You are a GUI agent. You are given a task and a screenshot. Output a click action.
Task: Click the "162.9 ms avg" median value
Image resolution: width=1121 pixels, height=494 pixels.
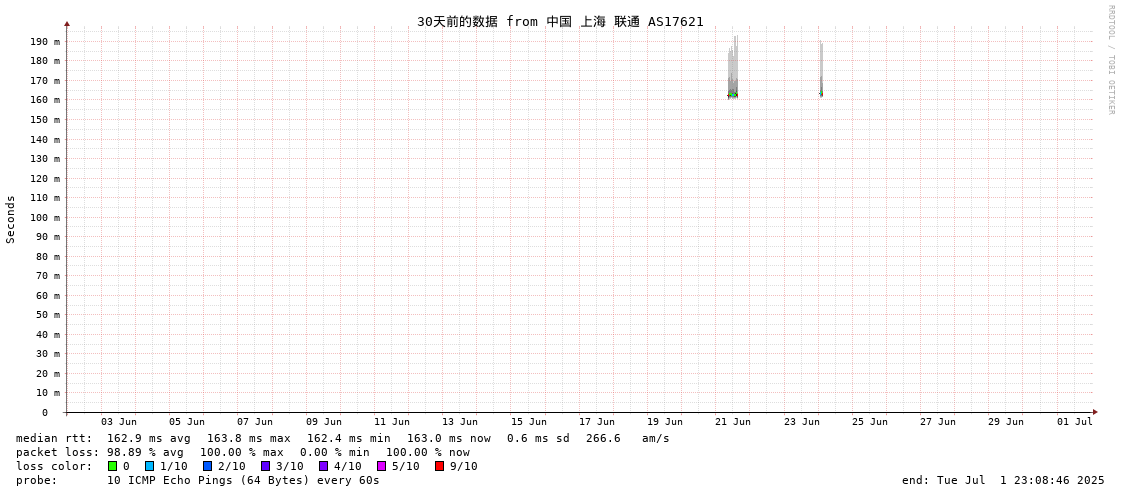149,438
